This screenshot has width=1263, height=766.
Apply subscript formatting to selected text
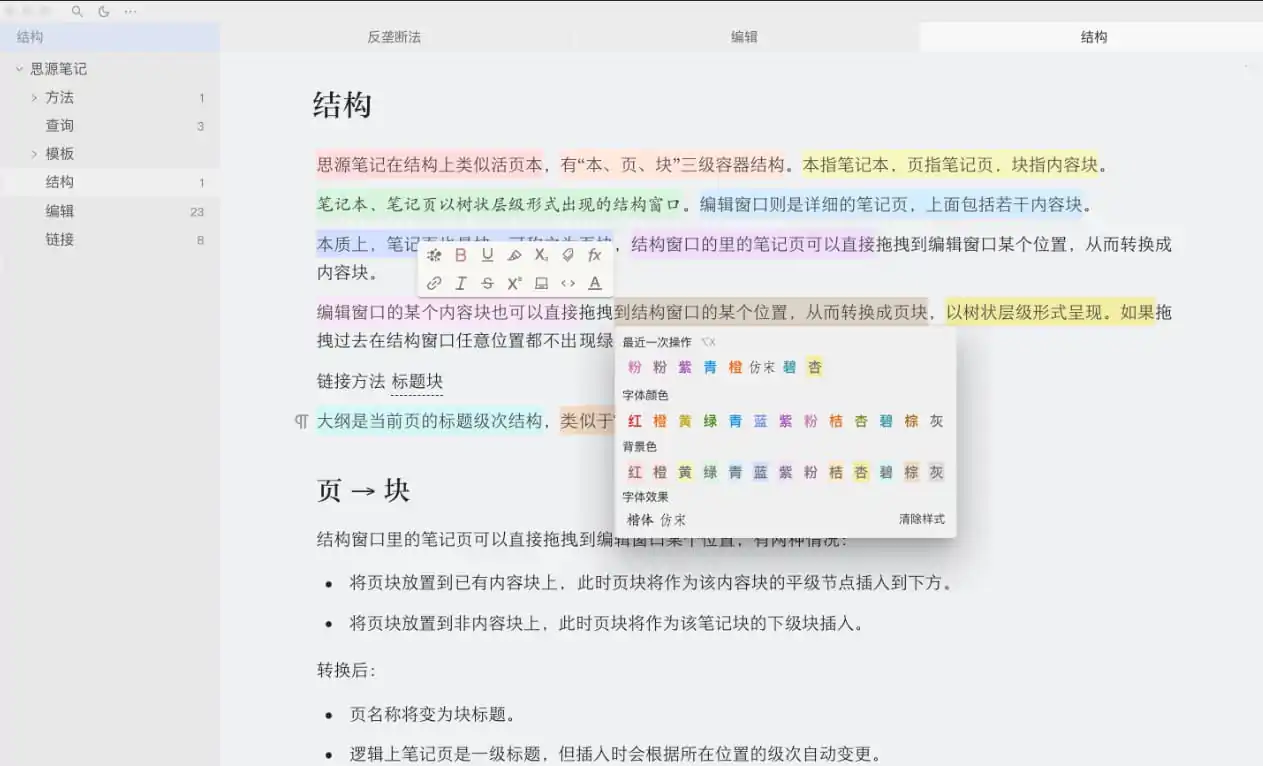tap(541, 255)
